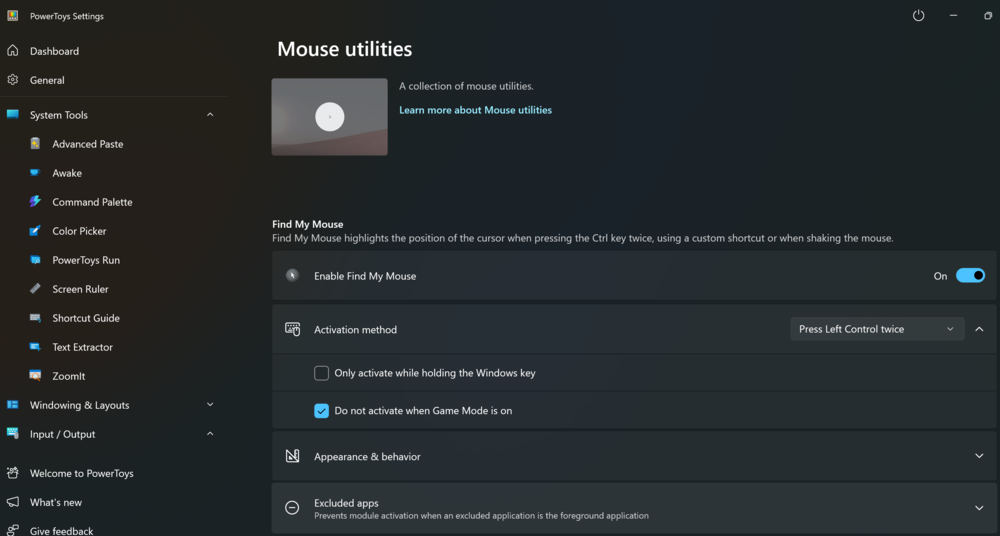Viewport: 1000px width, 536px height.
Task: Select the Color Picker icon
Action: click(x=35, y=231)
